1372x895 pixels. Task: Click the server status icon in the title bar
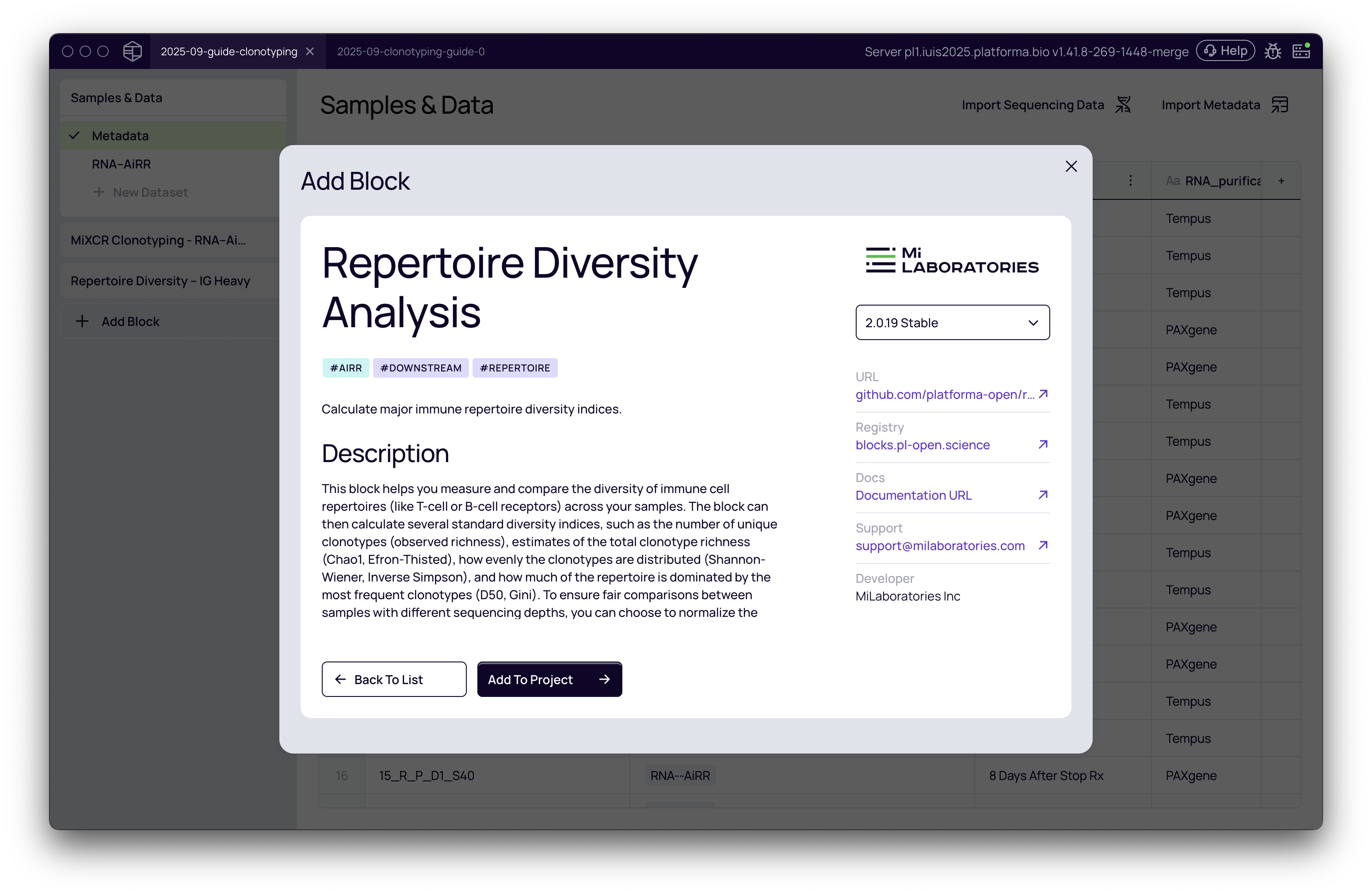click(1301, 51)
